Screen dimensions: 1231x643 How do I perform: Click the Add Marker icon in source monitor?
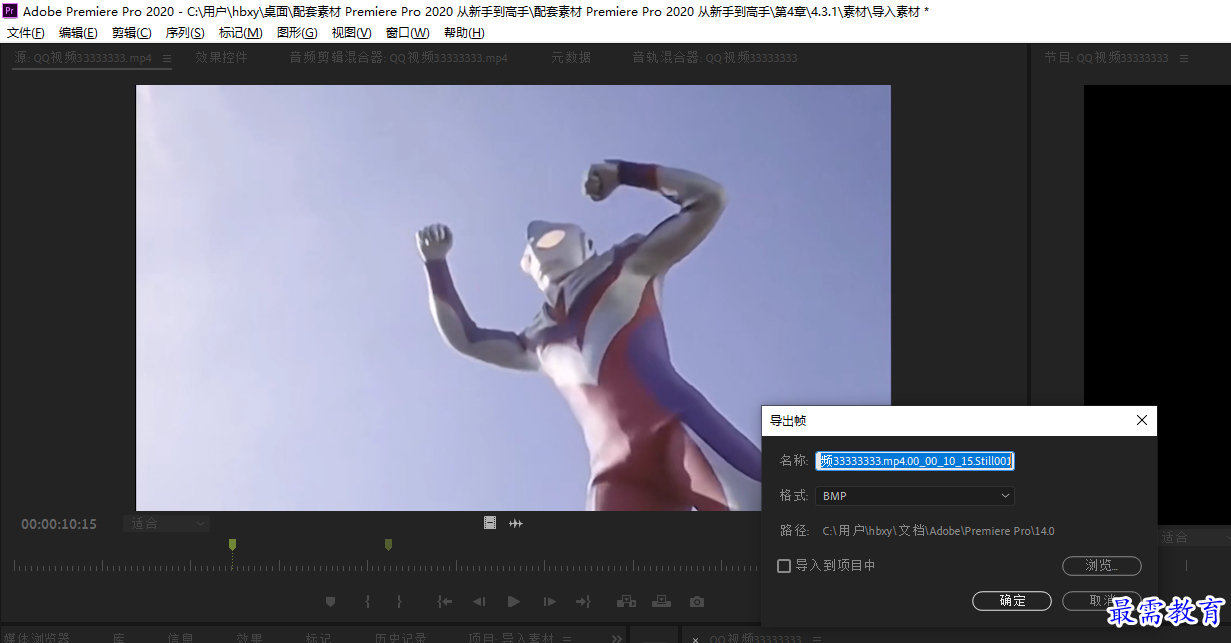click(330, 602)
